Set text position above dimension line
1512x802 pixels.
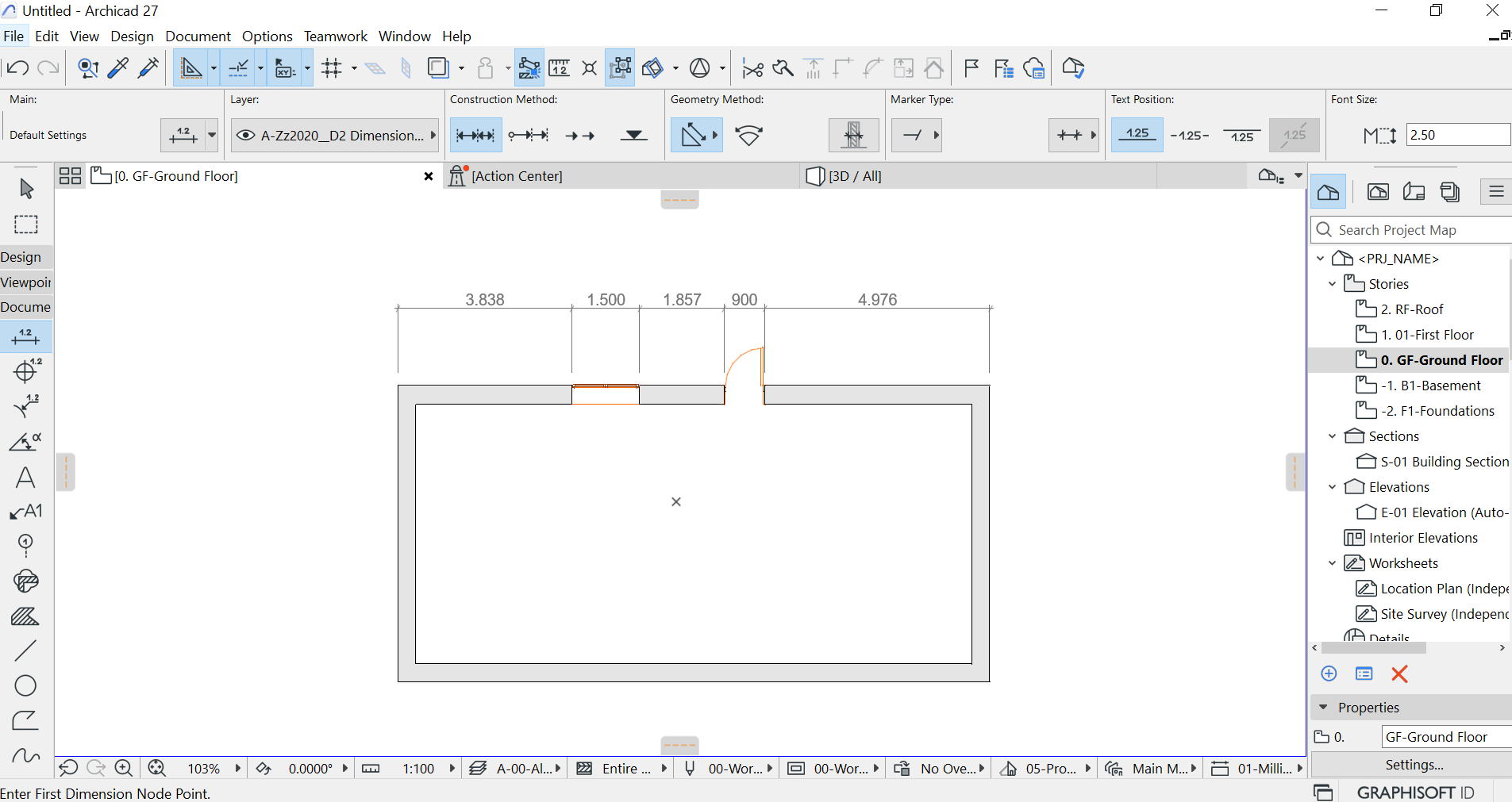[1137, 135]
